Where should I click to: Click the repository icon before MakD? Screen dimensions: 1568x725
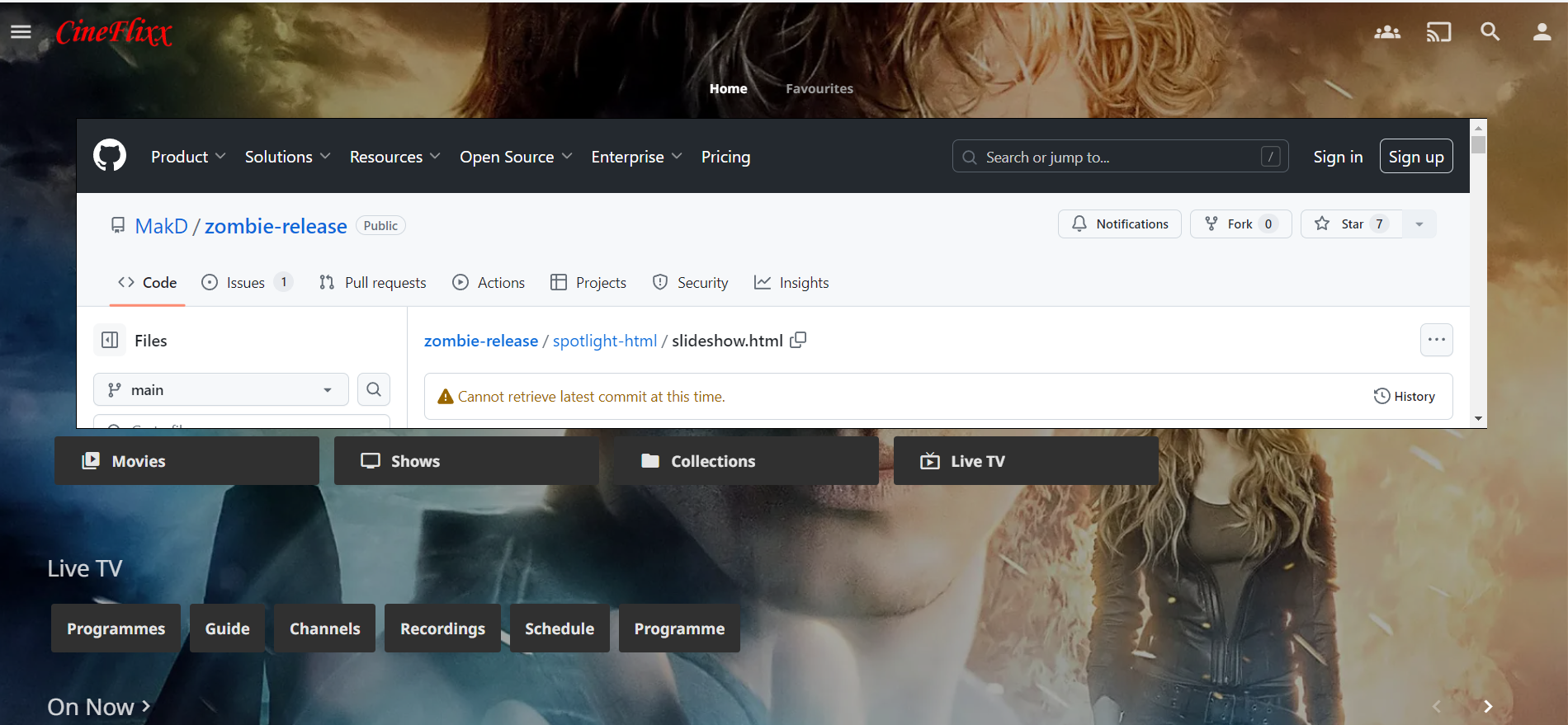pos(118,225)
